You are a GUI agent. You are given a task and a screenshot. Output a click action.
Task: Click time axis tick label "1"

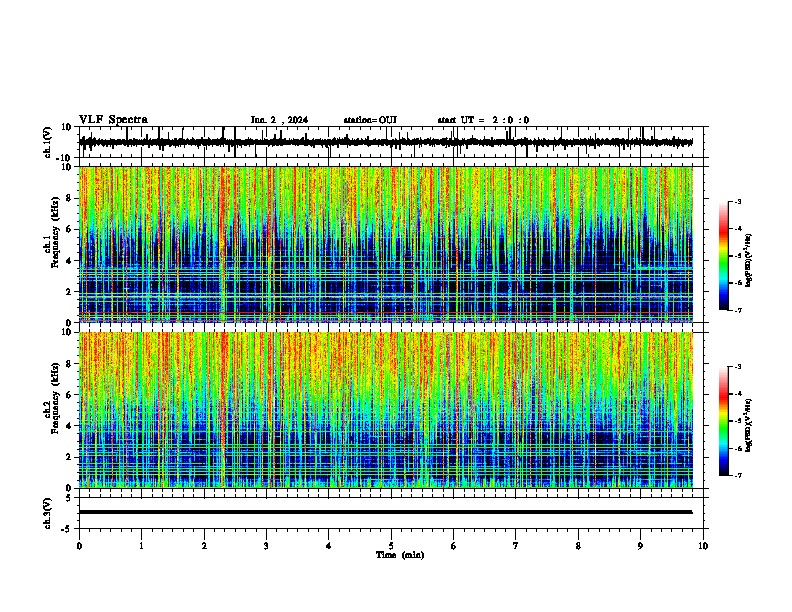point(141,546)
